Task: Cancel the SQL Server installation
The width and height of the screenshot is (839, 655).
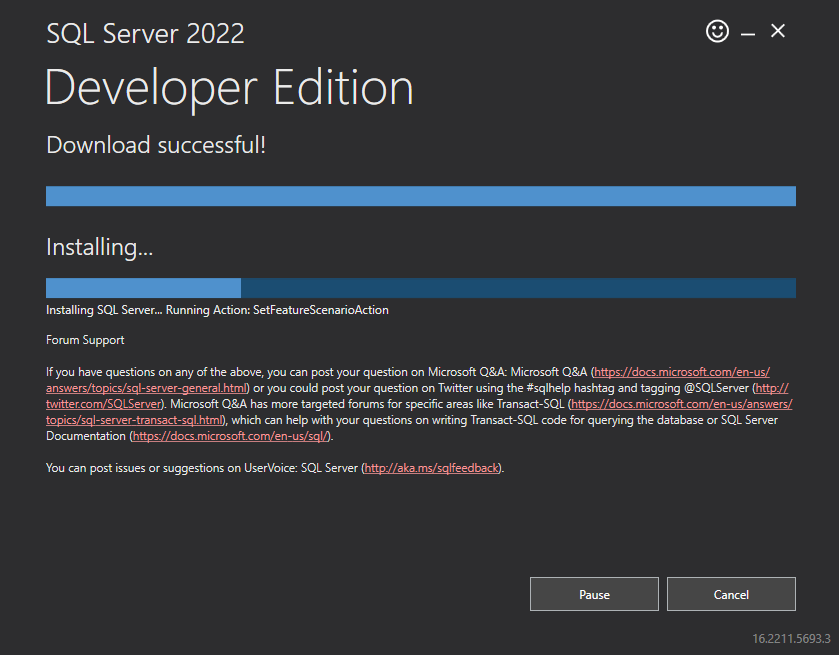Action: 731,594
